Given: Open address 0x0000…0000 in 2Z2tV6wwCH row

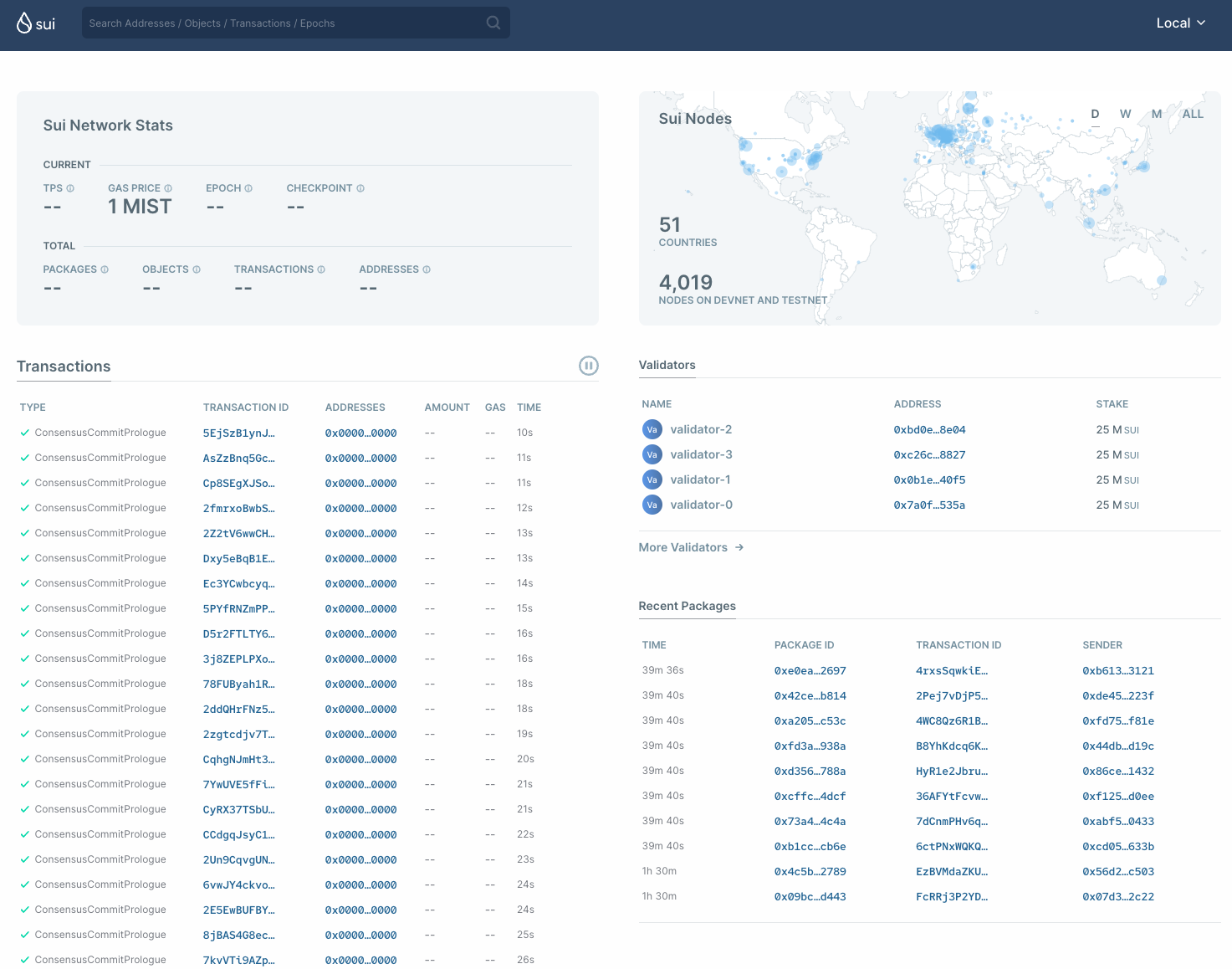Looking at the screenshot, I should [360, 533].
